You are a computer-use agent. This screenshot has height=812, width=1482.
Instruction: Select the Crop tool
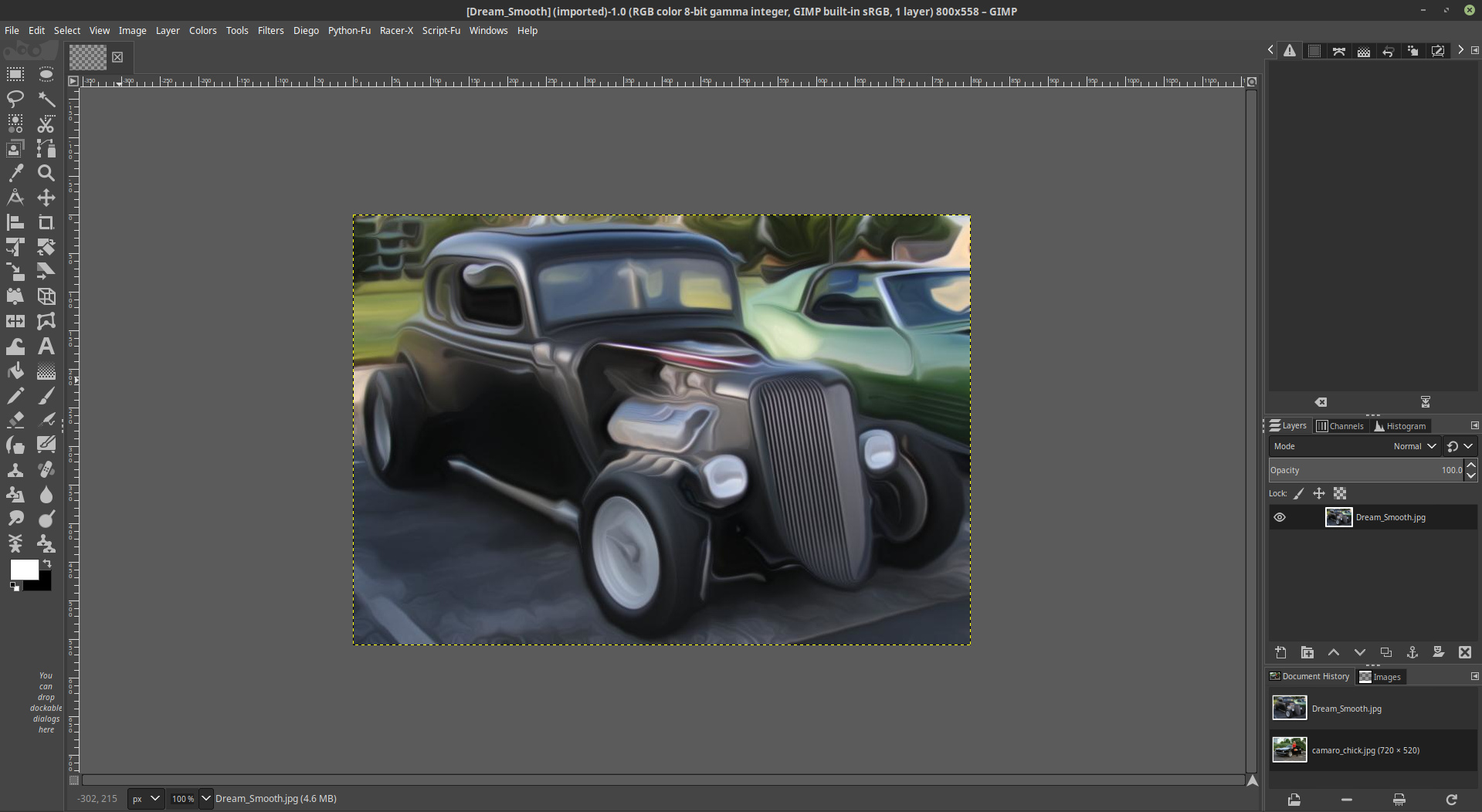(46, 222)
